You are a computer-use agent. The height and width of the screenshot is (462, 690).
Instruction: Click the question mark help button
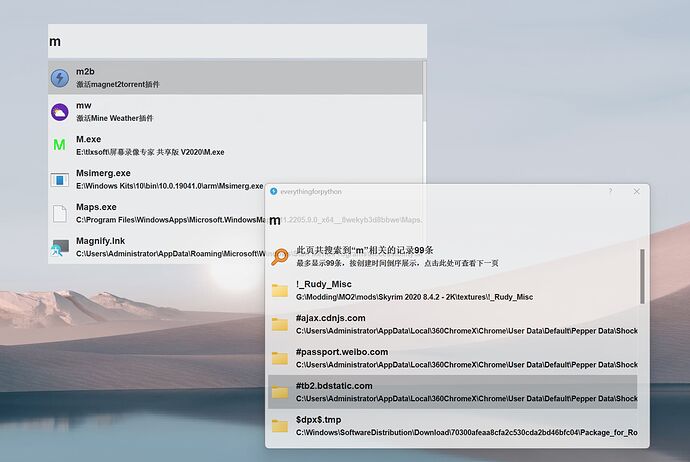[x=610, y=191]
